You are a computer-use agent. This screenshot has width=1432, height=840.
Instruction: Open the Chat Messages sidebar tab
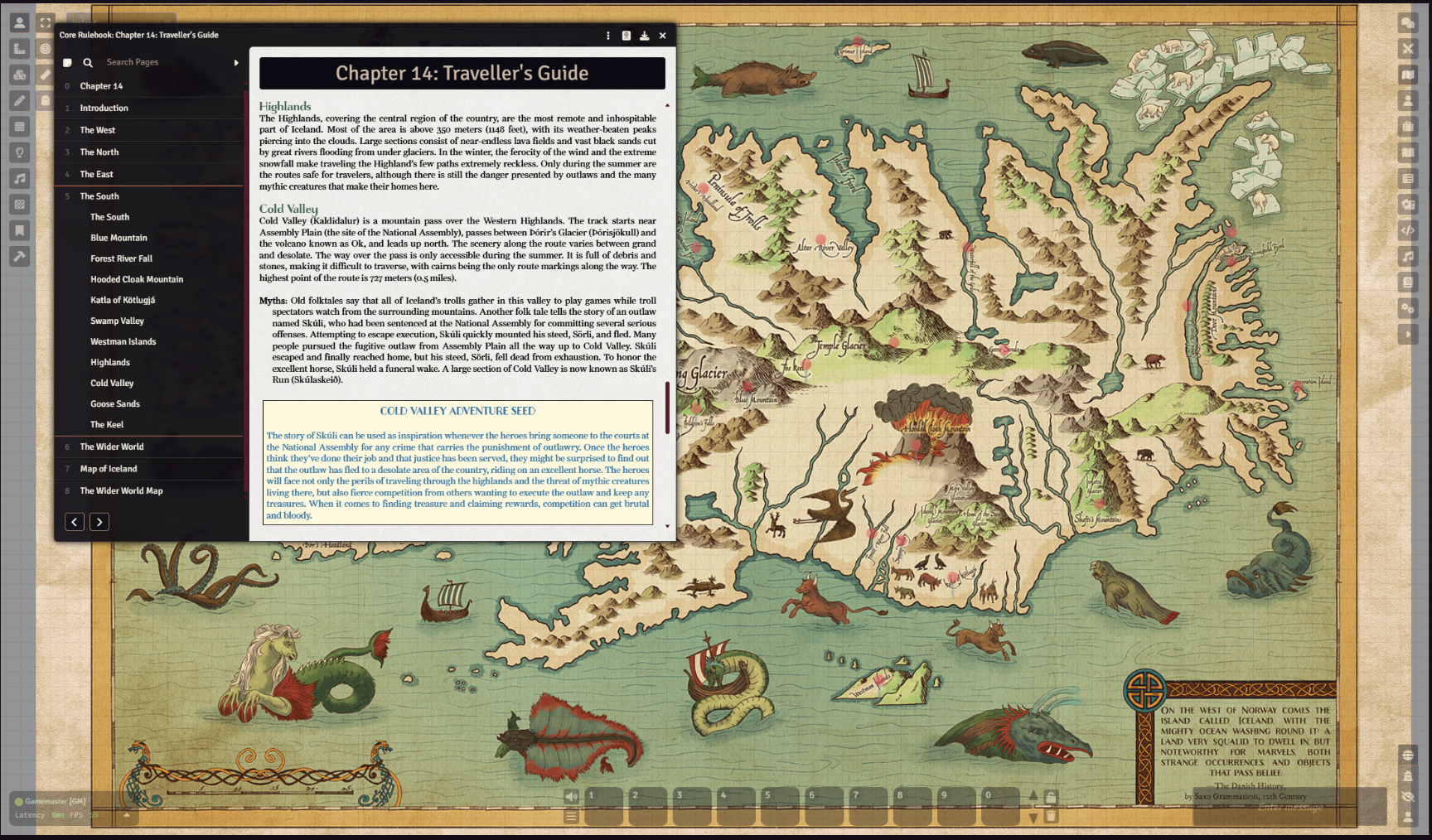point(1407,23)
